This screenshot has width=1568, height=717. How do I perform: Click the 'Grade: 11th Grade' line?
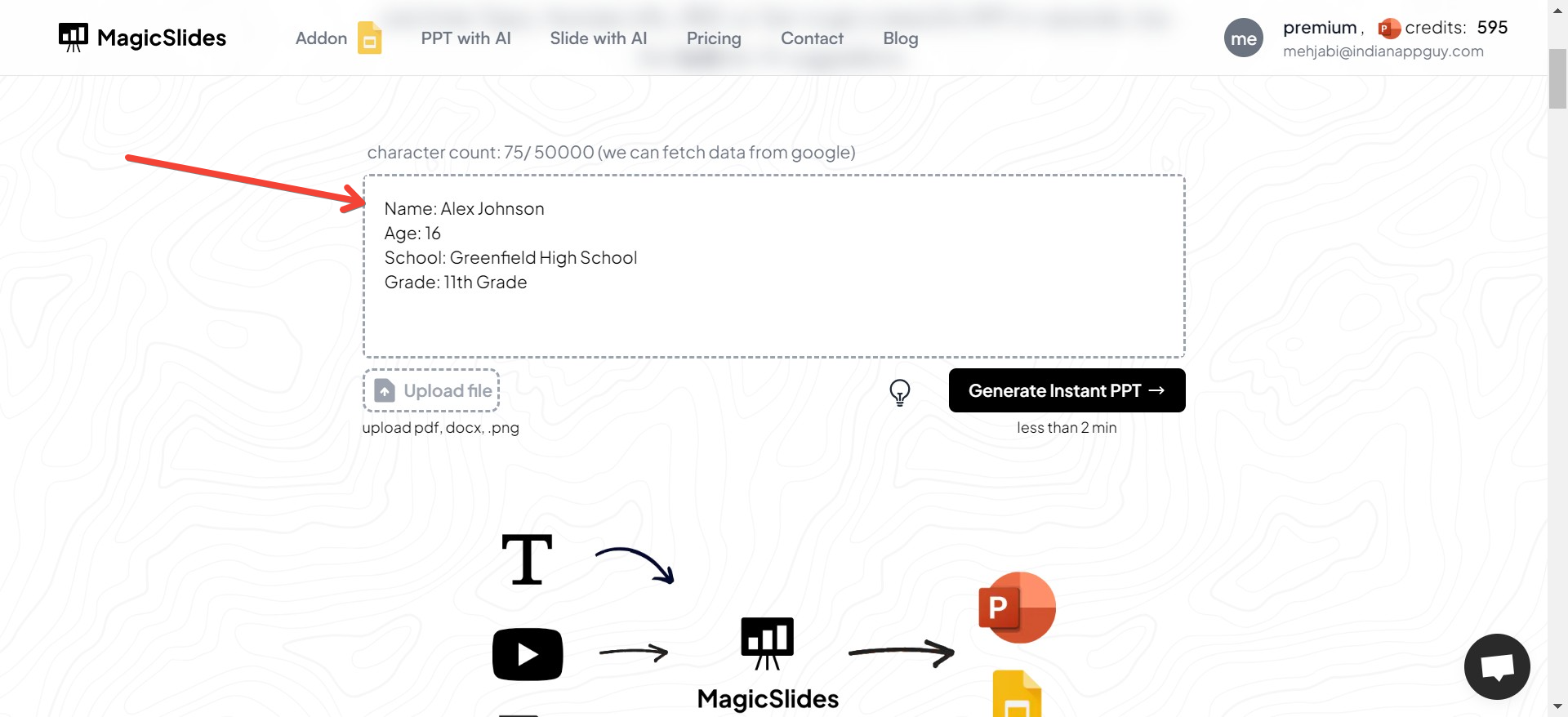(456, 283)
